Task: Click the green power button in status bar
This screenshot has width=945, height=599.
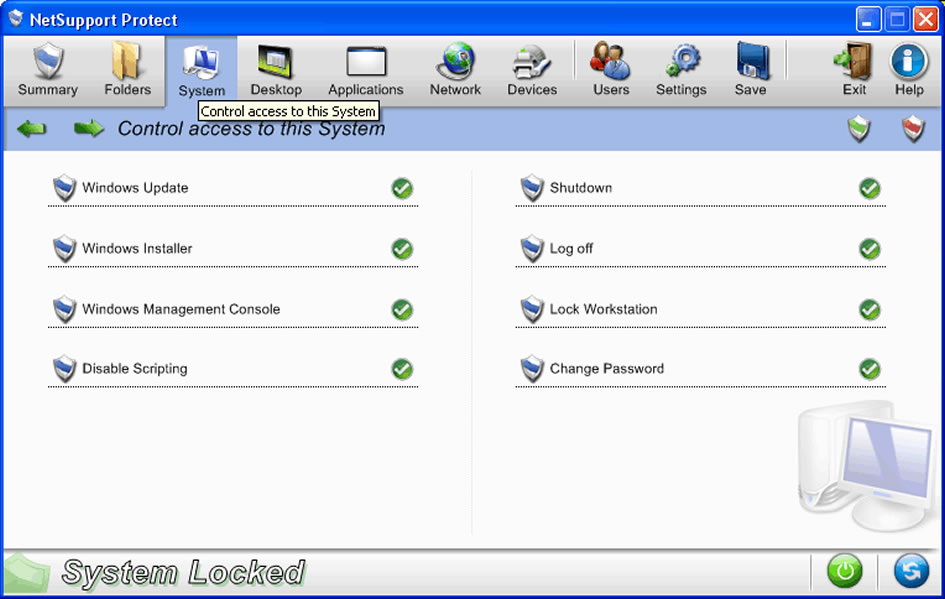Action: tap(844, 571)
